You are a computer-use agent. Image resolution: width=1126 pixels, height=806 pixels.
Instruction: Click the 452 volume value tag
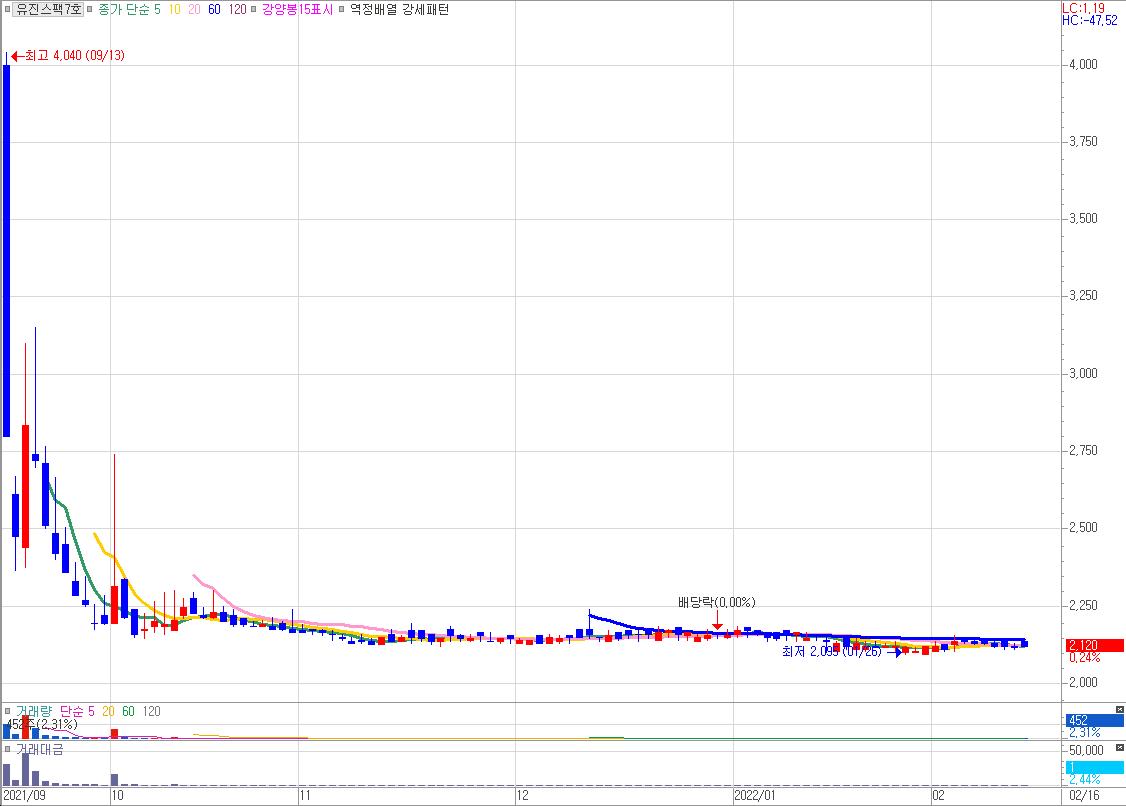[1094, 720]
